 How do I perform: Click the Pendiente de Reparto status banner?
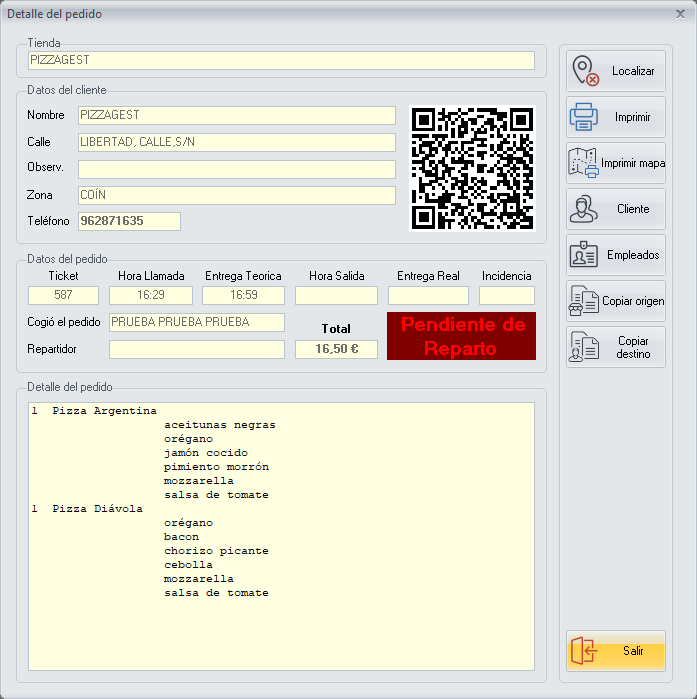pyautogui.click(x=461, y=336)
